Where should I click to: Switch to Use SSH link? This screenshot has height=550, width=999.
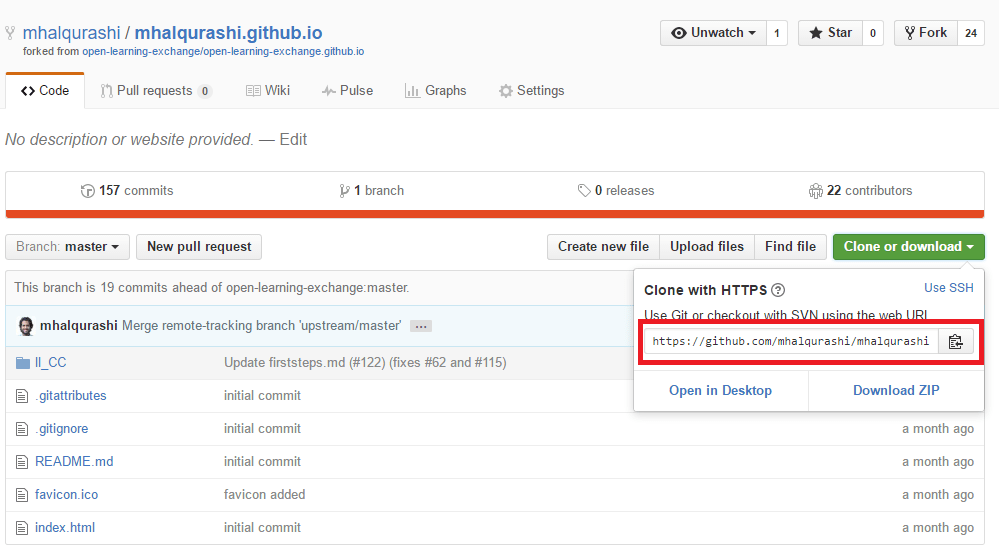(x=948, y=288)
